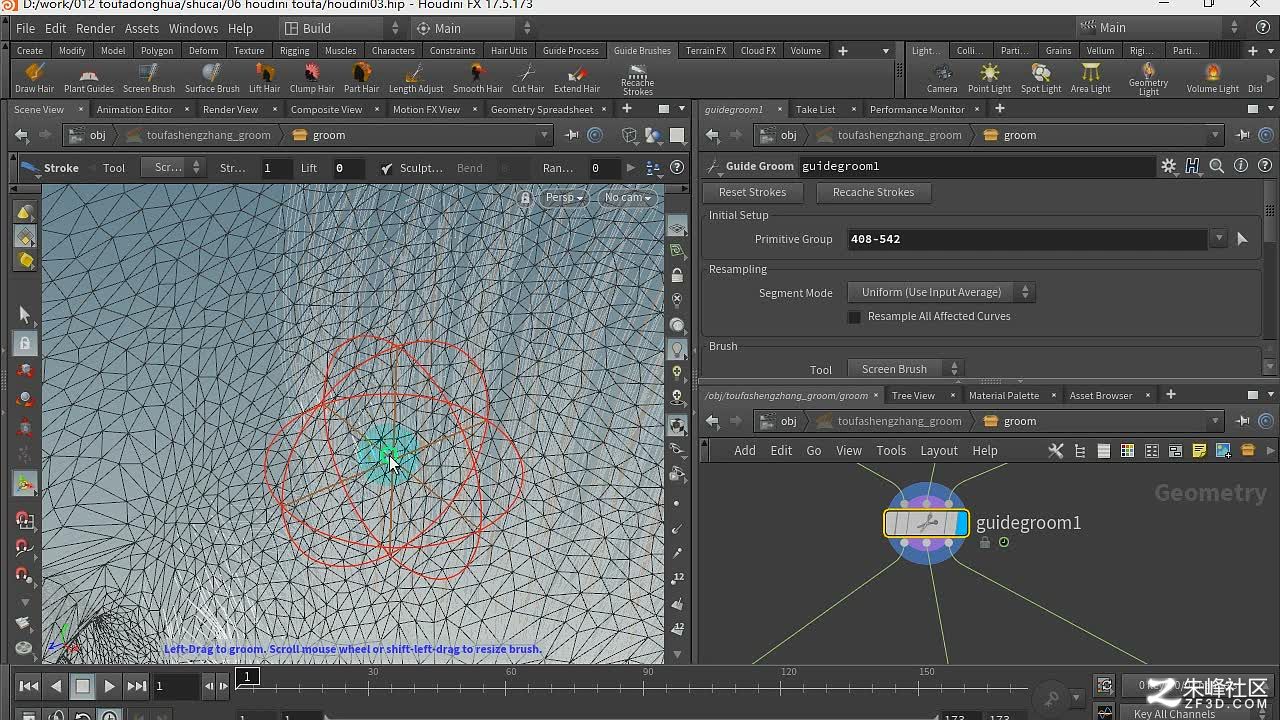Pick the Part Hair tool
The height and width of the screenshot is (720, 1280).
pyautogui.click(x=362, y=78)
